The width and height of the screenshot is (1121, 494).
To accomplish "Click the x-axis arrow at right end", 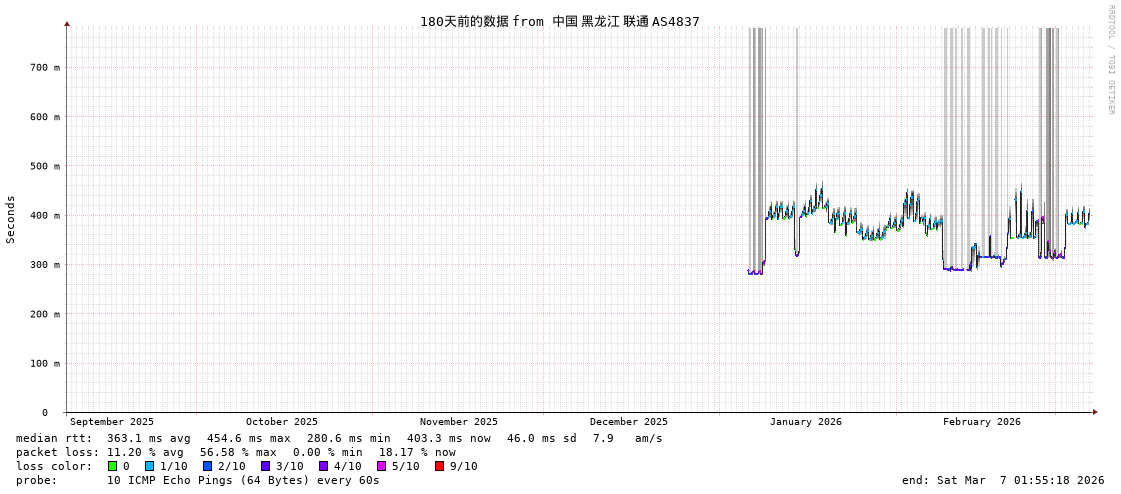I will [1095, 412].
